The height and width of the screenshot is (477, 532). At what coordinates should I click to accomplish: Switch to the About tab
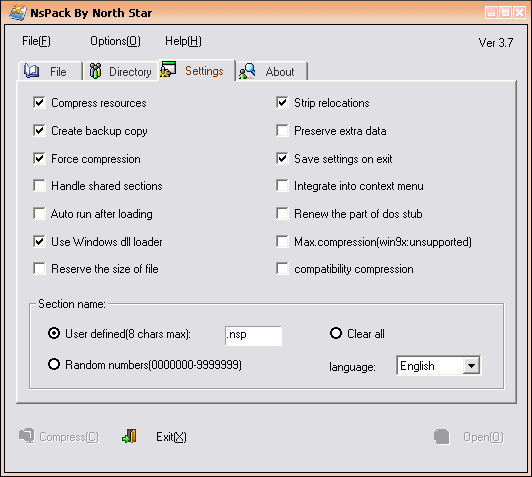pos(271,71)
